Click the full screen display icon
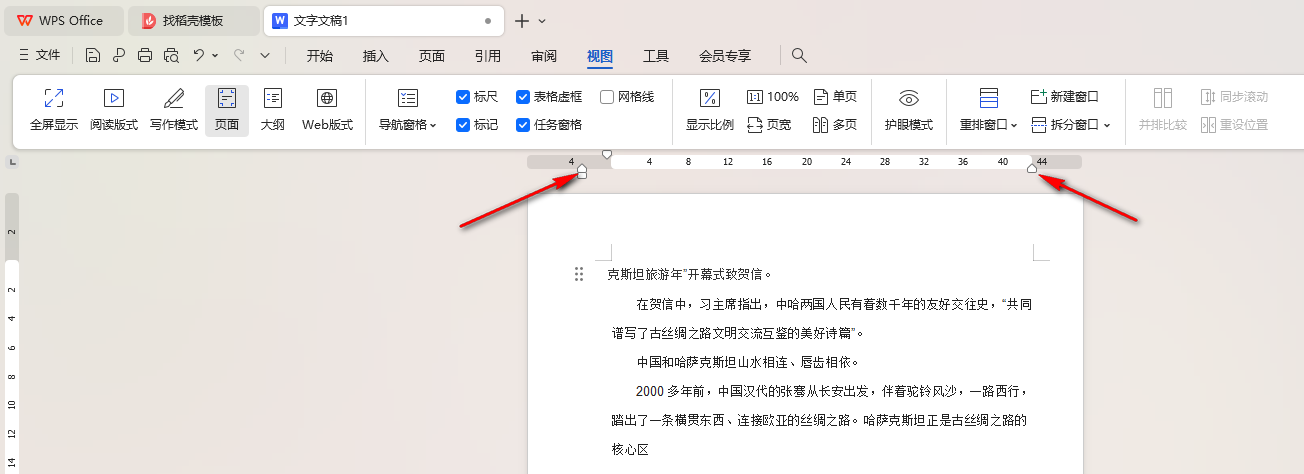The image size is (1304, 474). coord(54,110)
